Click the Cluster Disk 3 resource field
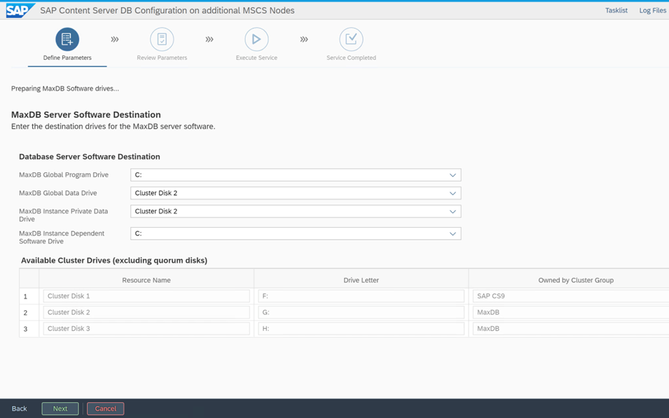The width and height of the screenshot is (669, 418). coord(146,328)
